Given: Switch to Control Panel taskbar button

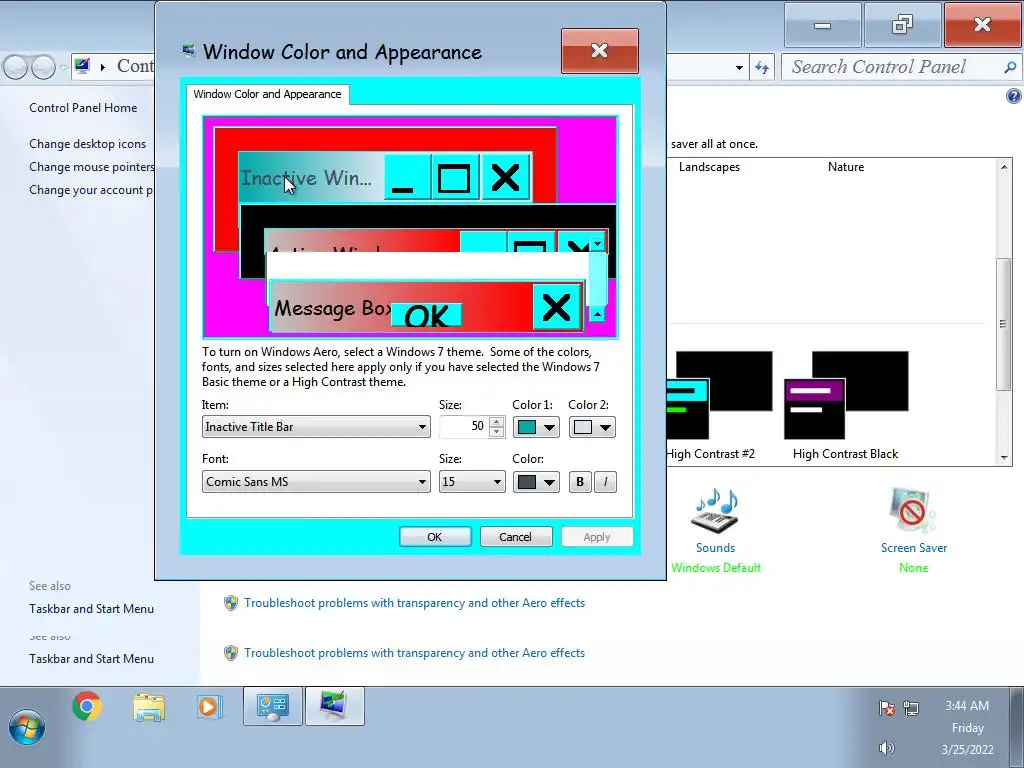Looking at the screenshot, I should [x=273, y=707].
